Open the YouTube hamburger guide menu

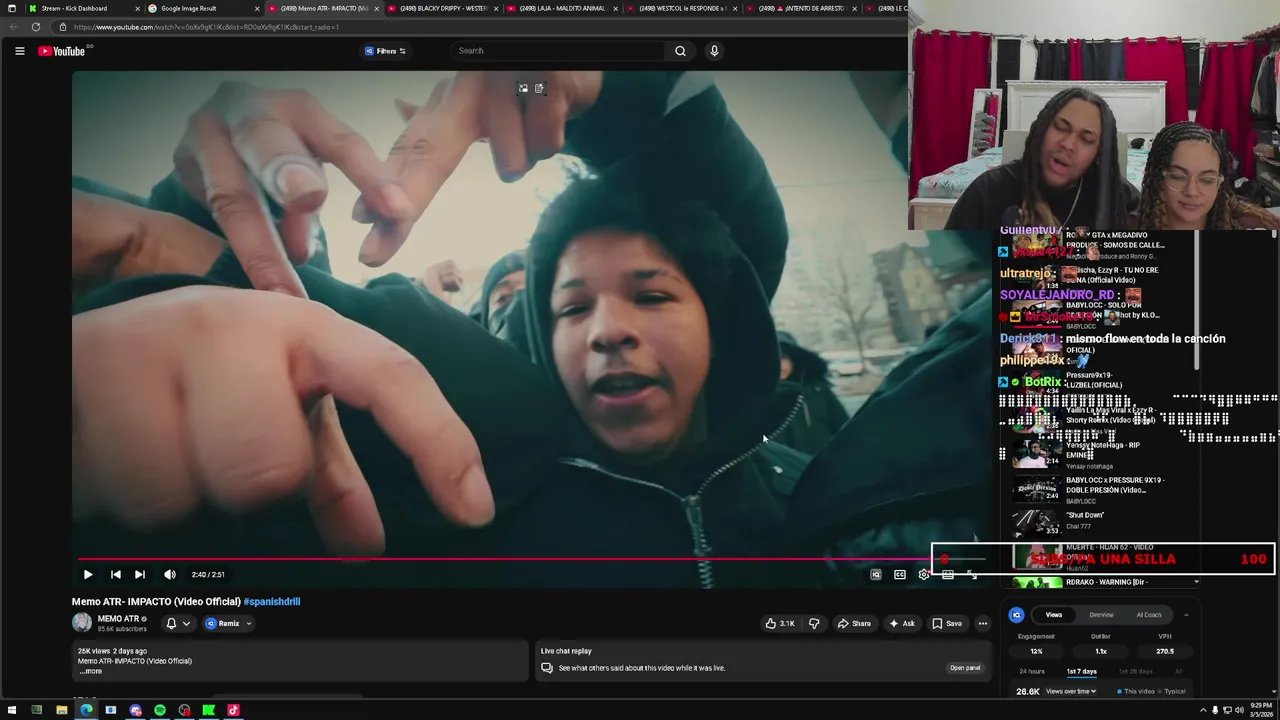pos(19,51)
